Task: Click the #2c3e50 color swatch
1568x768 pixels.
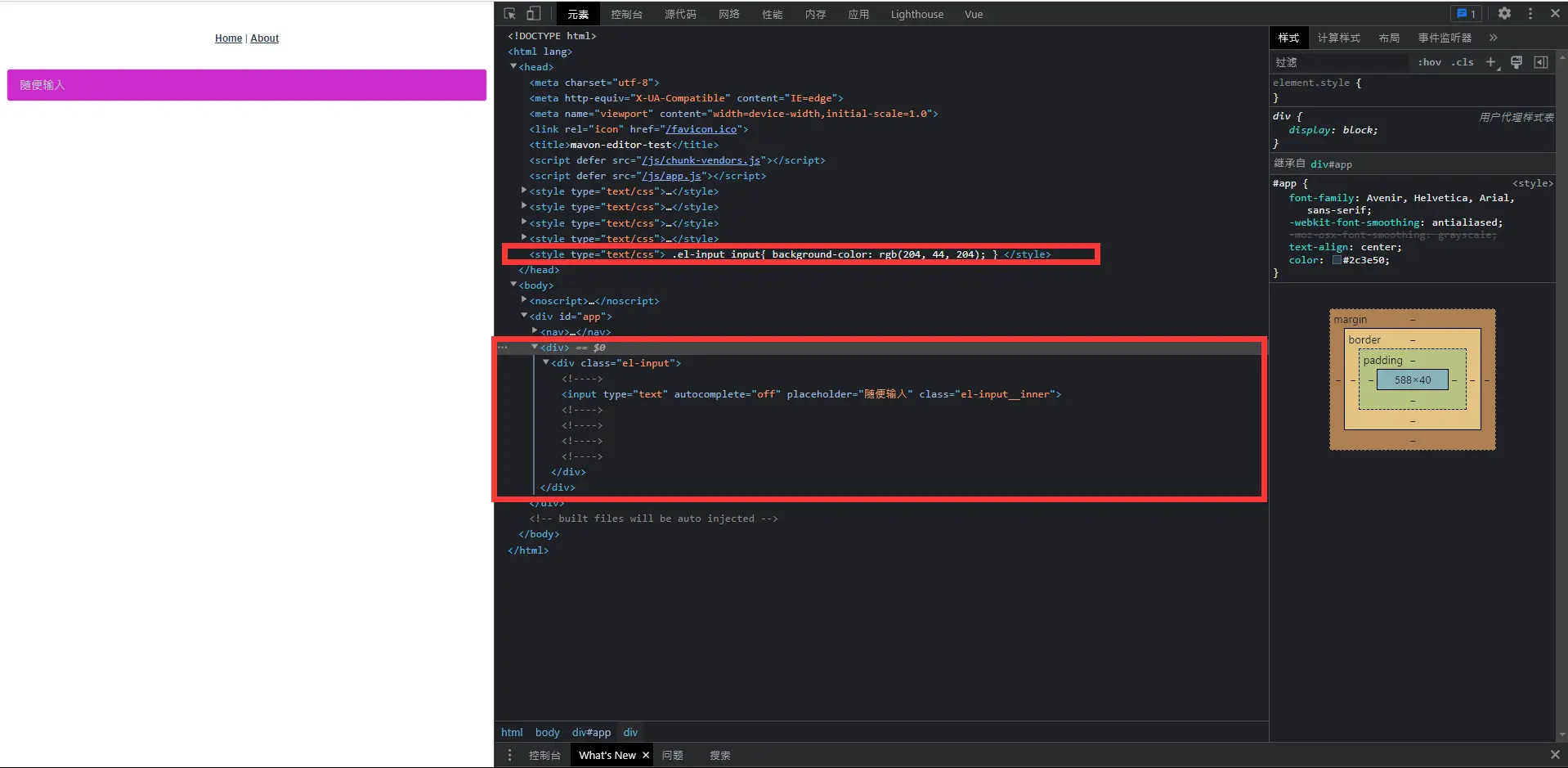Action: (1337, 260)
